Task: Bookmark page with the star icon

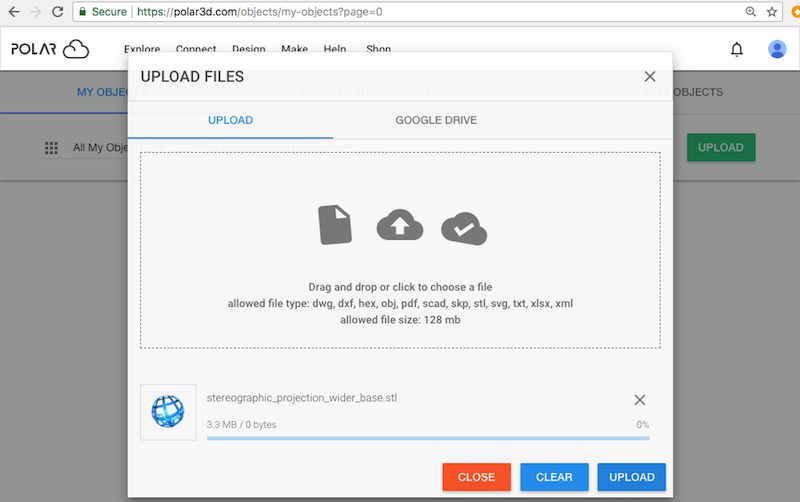Action: (x=771, y=12)
